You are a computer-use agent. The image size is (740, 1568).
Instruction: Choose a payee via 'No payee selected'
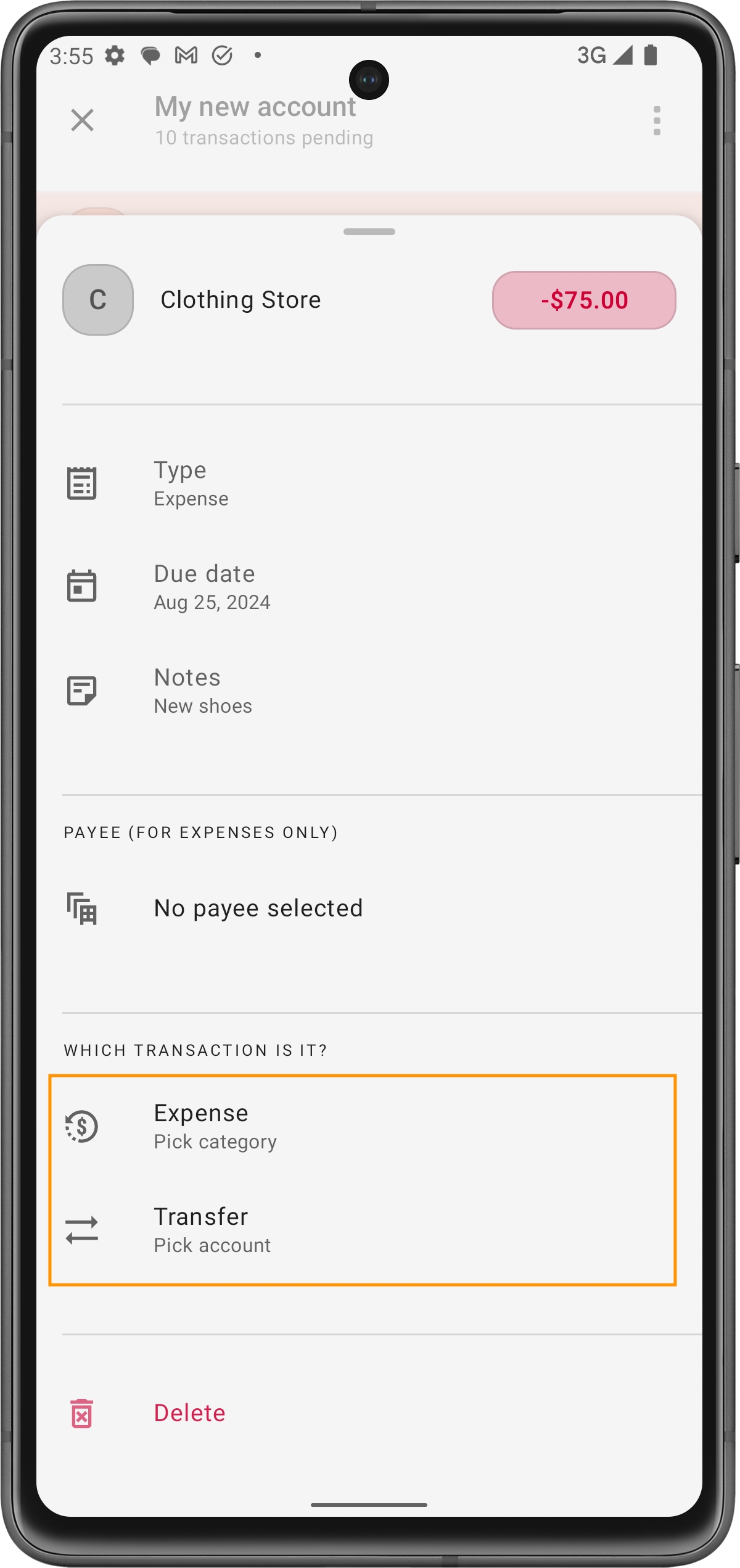369,908
